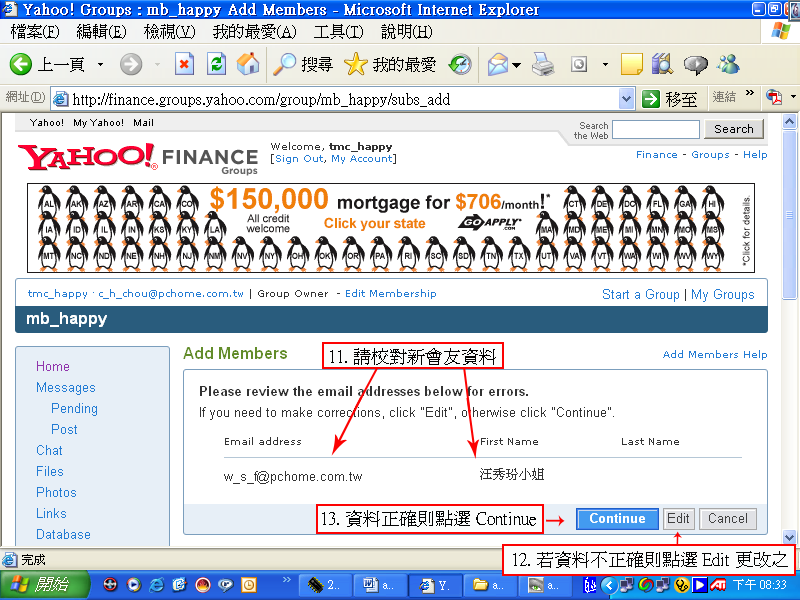Click the Windows Start (開始) button

40,584
